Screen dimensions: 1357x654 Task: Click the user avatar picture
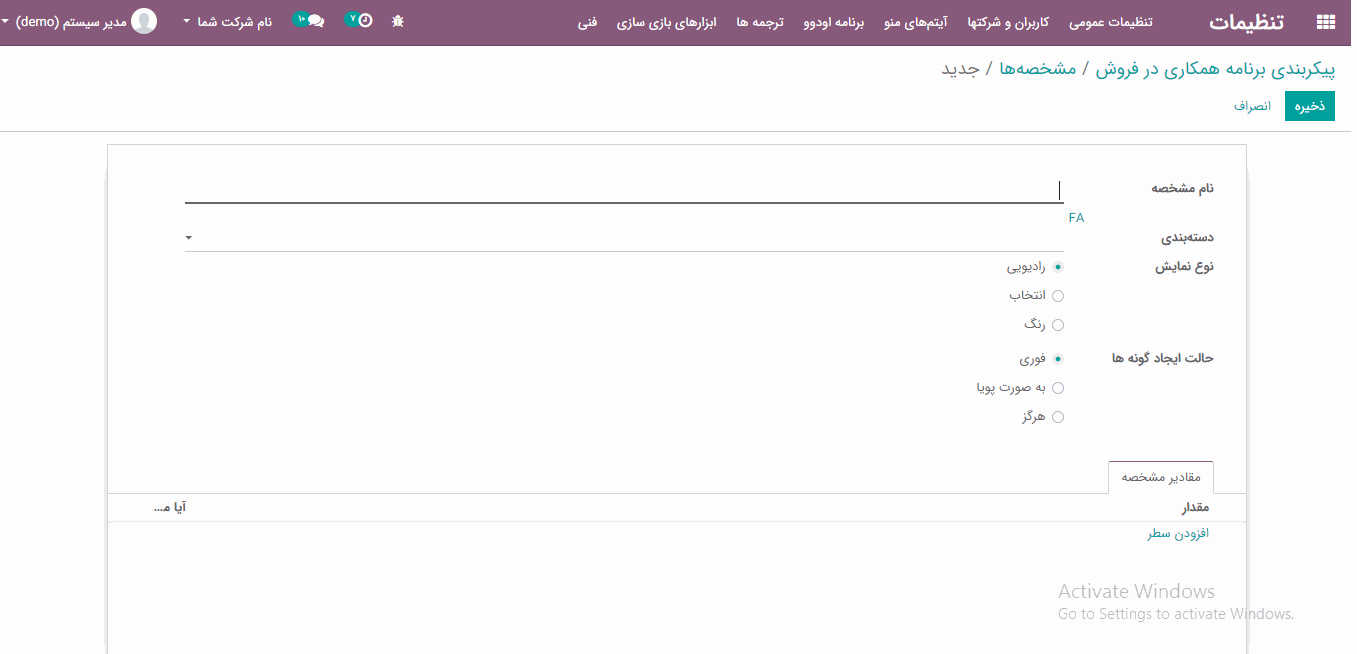click(x=144, y=21)
